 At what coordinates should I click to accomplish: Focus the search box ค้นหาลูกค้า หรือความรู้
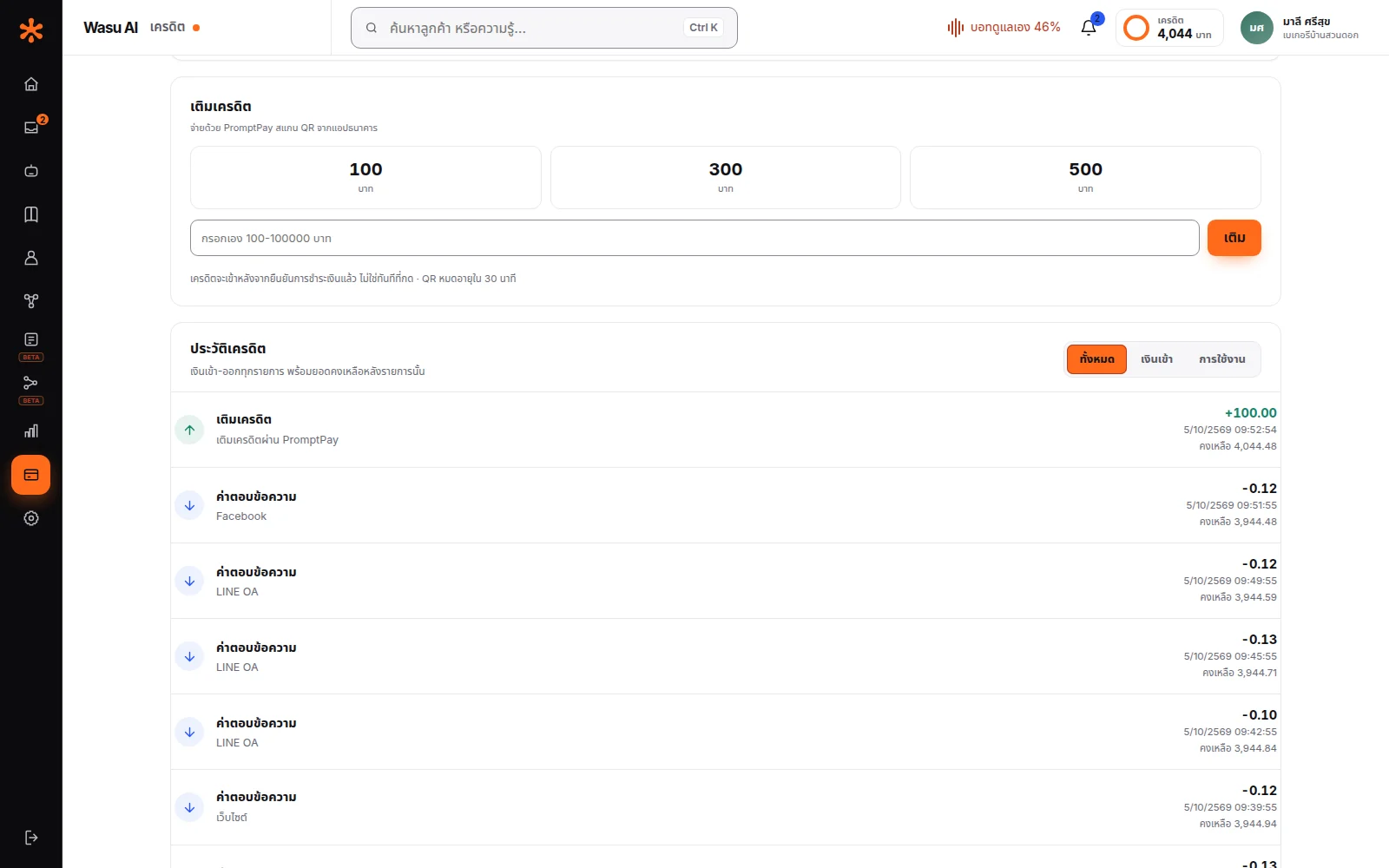pyautogui.click(x=544, y=28)
